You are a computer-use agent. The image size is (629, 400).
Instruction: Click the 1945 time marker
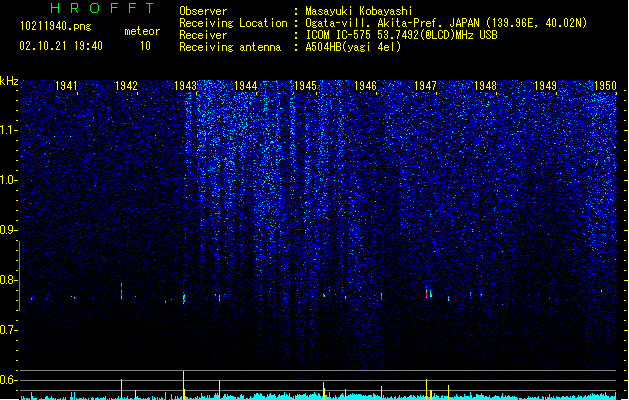(x=306, y=86)
